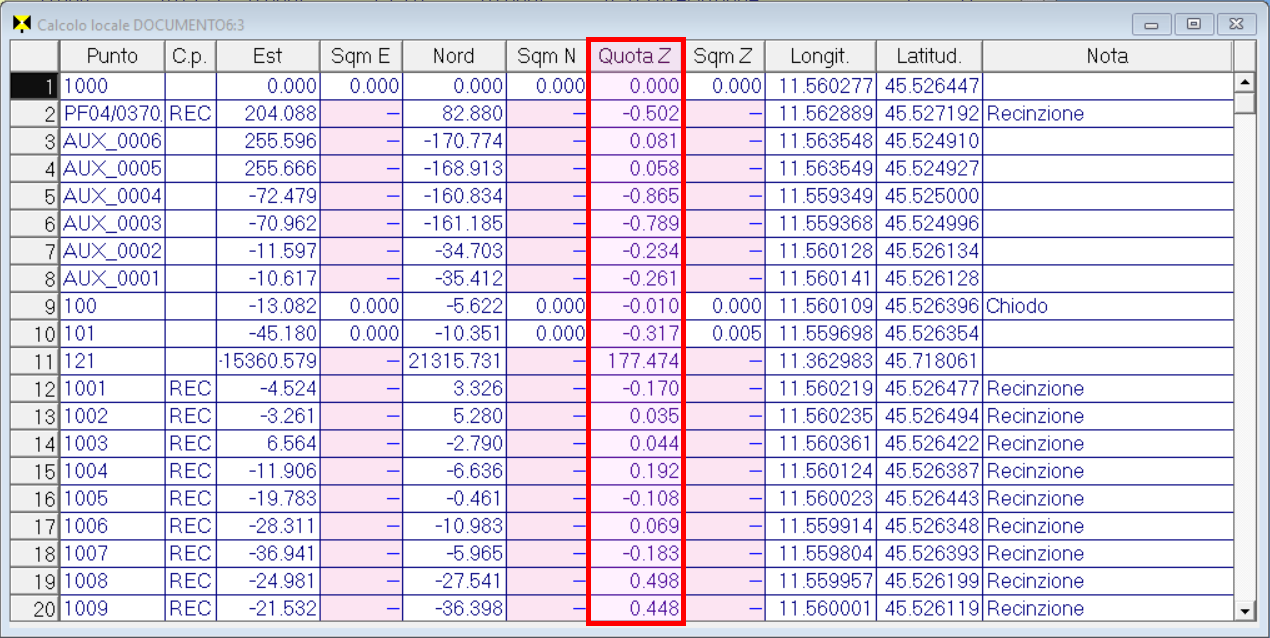This screenshot has width=1270, height=638.
Task: Select the Quota Z column header
Action: (x=635, y=56)
